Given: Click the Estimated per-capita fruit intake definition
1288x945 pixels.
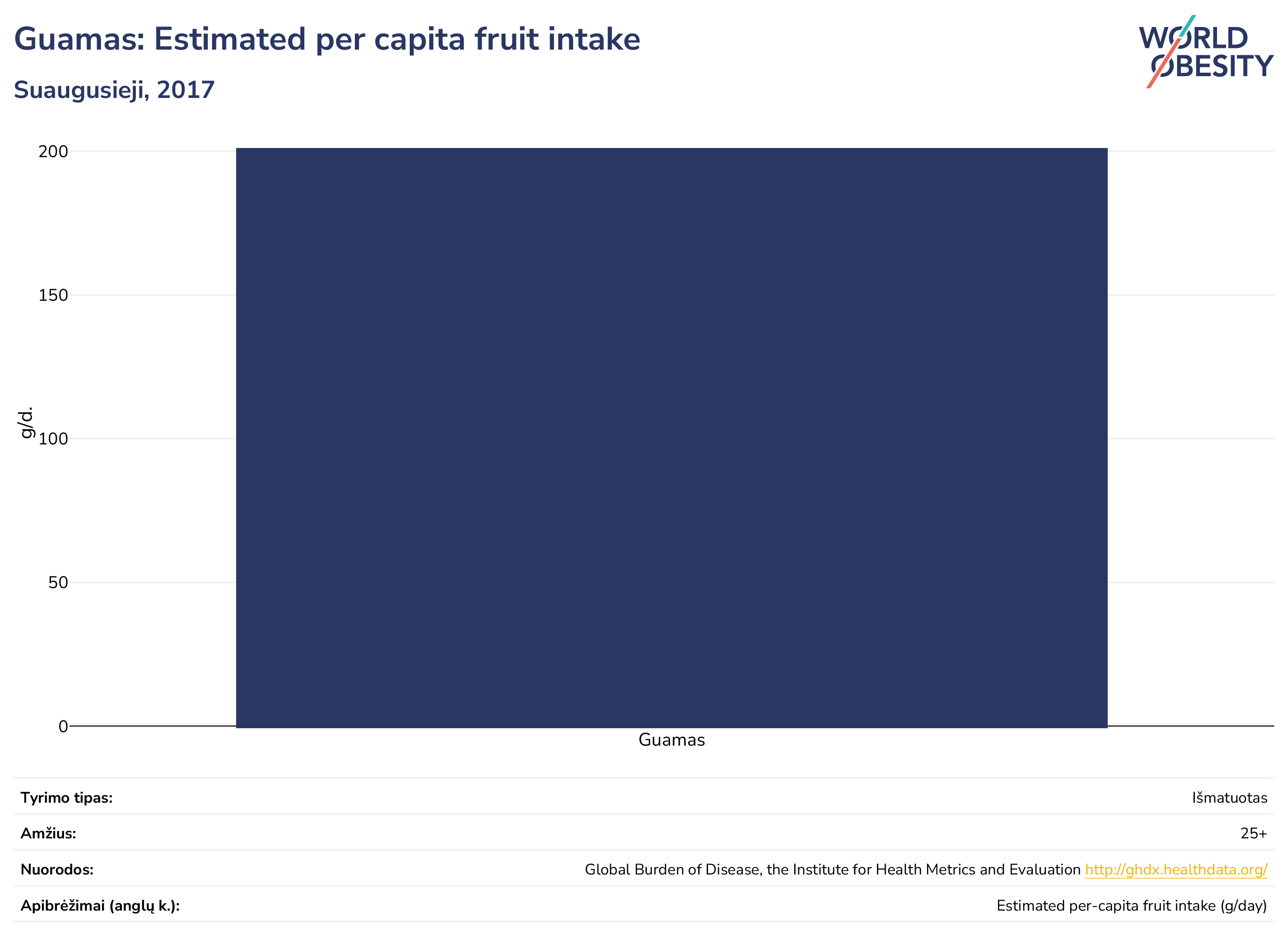Looking at the screenshot, I should (x=1132, y=905).
